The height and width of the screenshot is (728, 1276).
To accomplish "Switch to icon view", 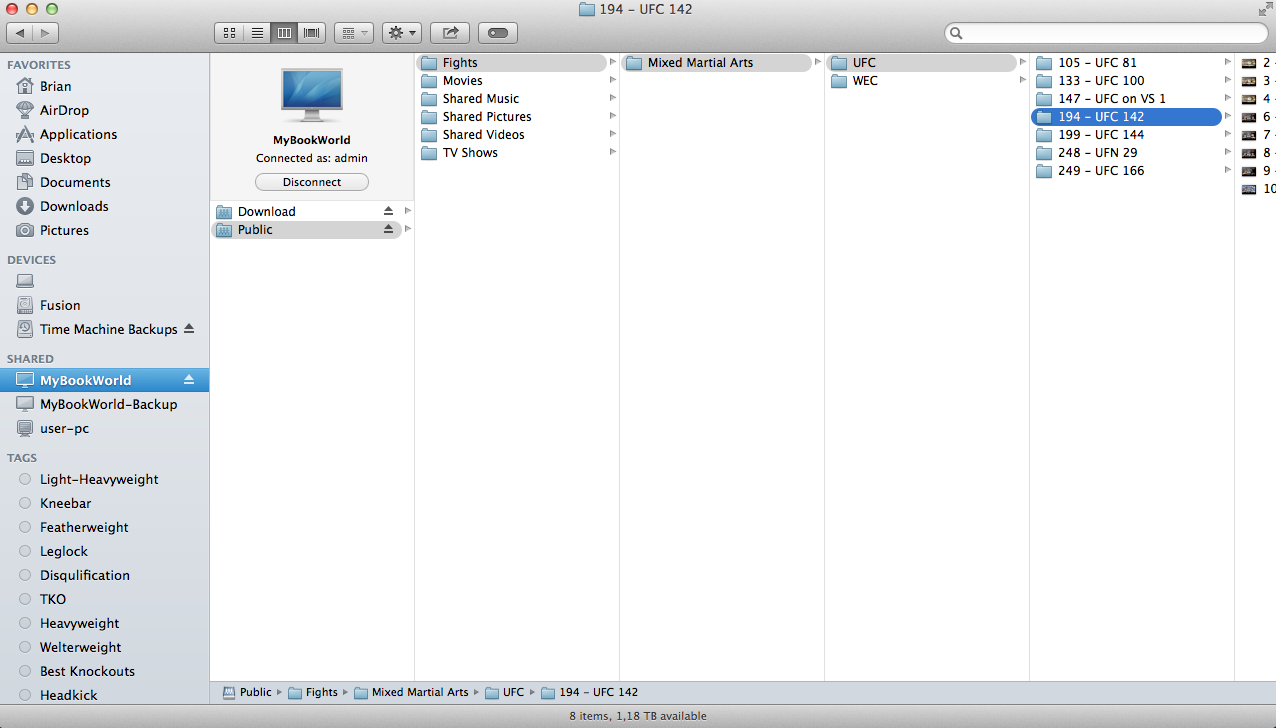I will pos(229,33).
